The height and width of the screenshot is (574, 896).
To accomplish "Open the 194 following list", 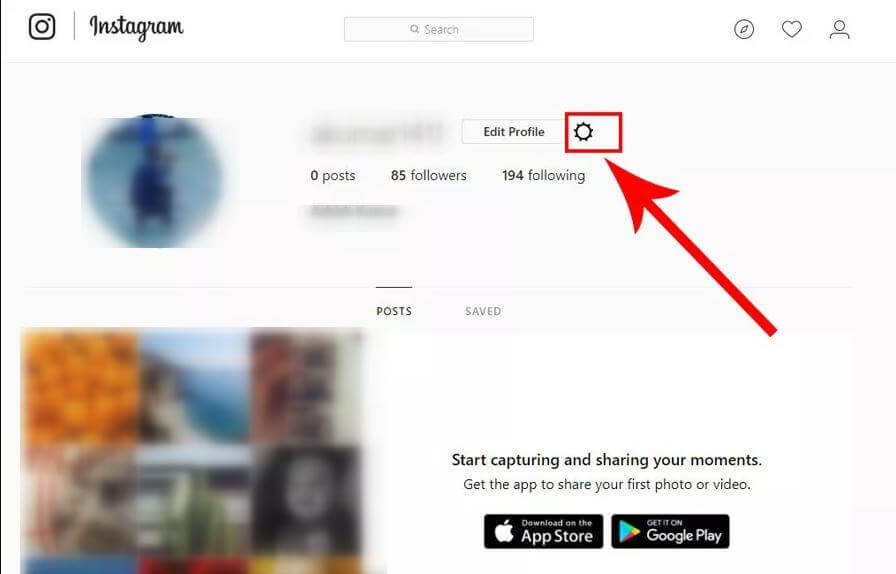I will point(543,176).
